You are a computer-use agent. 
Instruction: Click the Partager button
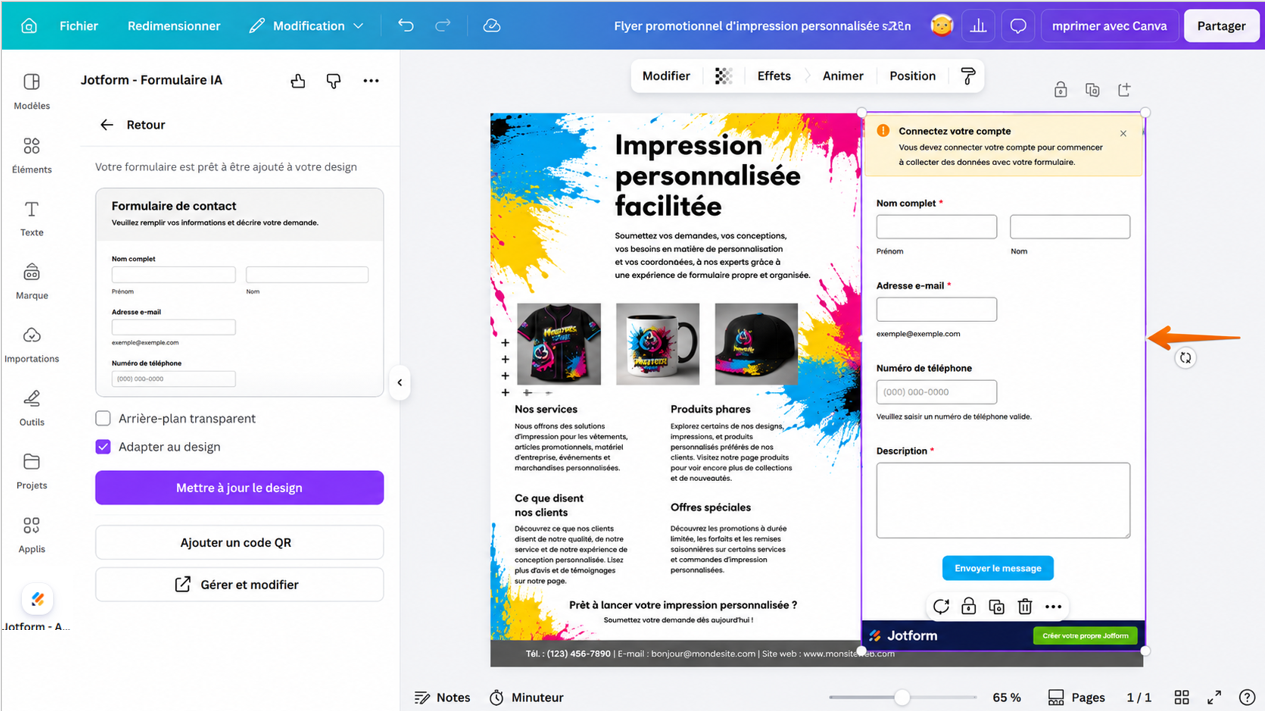[x=1221, y=26]
